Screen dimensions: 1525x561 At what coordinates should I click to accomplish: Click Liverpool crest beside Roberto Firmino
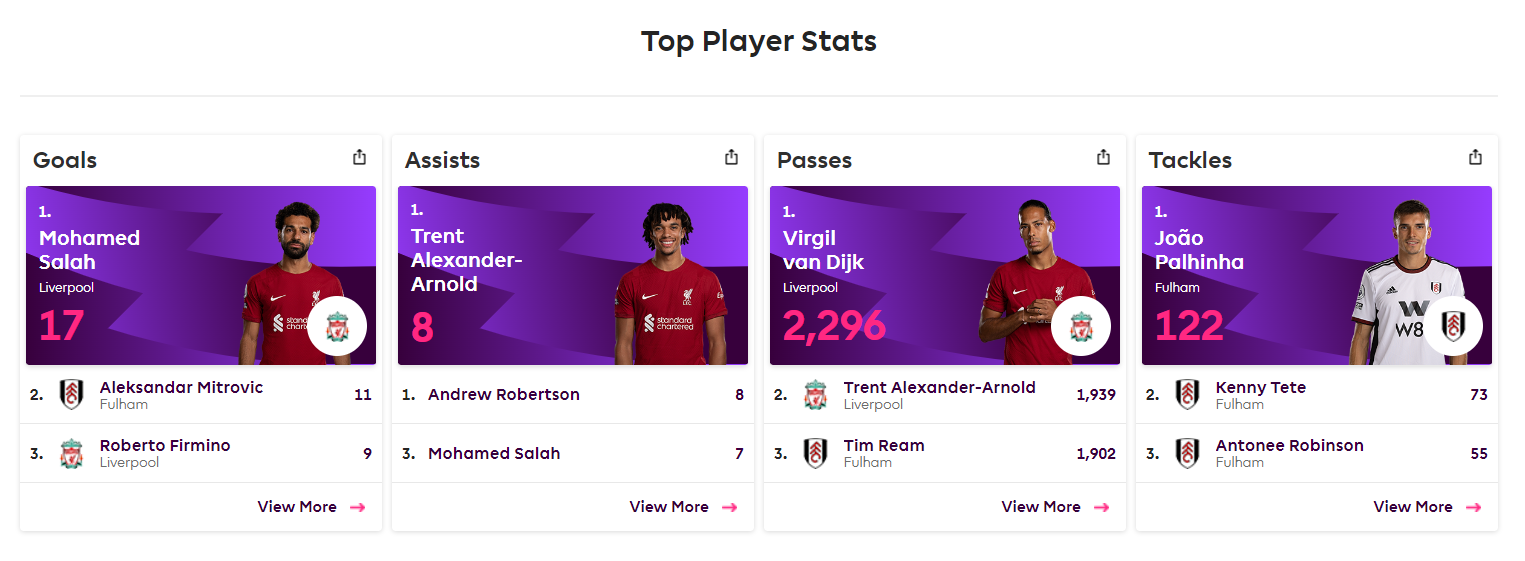coord(71,453)
